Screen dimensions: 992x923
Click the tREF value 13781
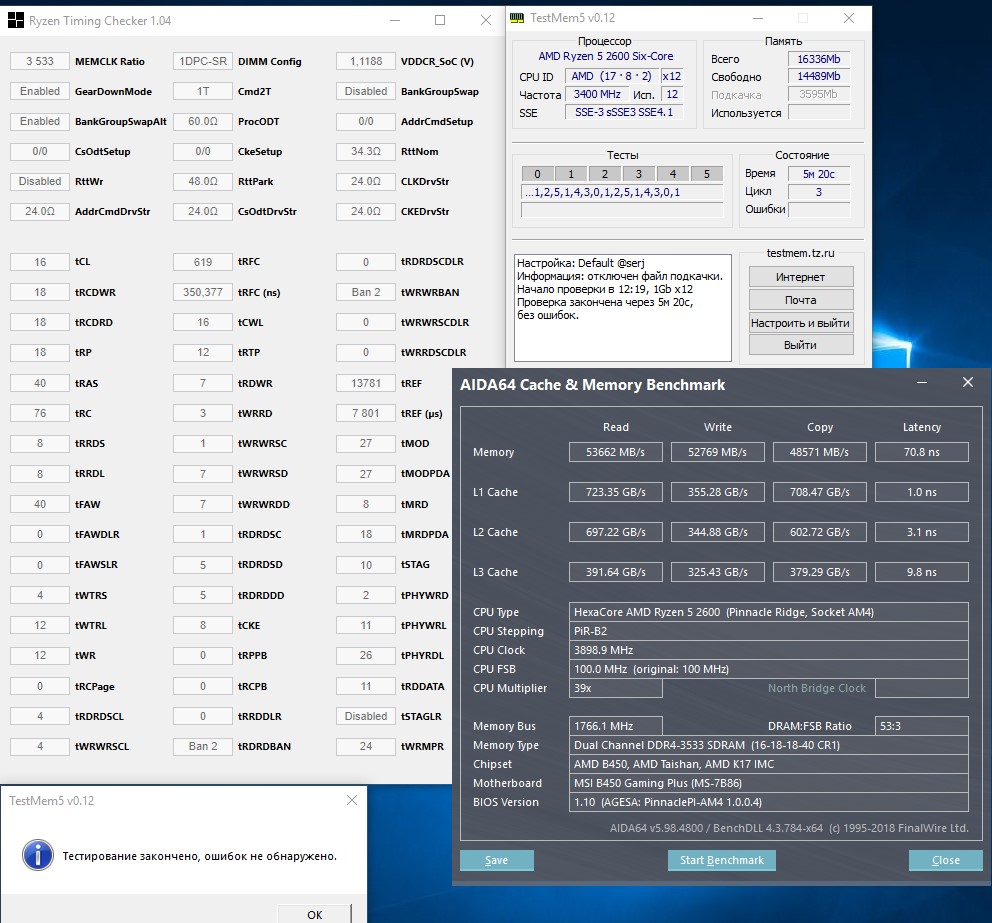click(x=366, y=383)
